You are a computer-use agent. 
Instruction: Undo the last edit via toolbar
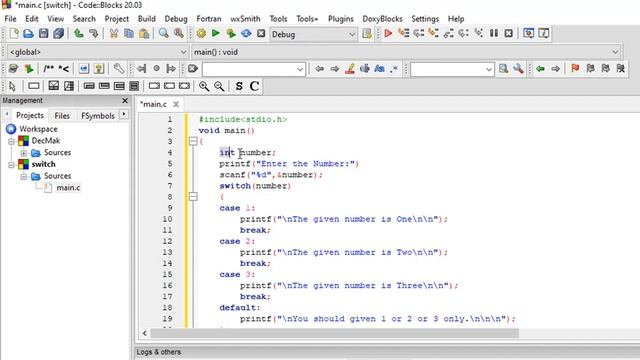78,33
